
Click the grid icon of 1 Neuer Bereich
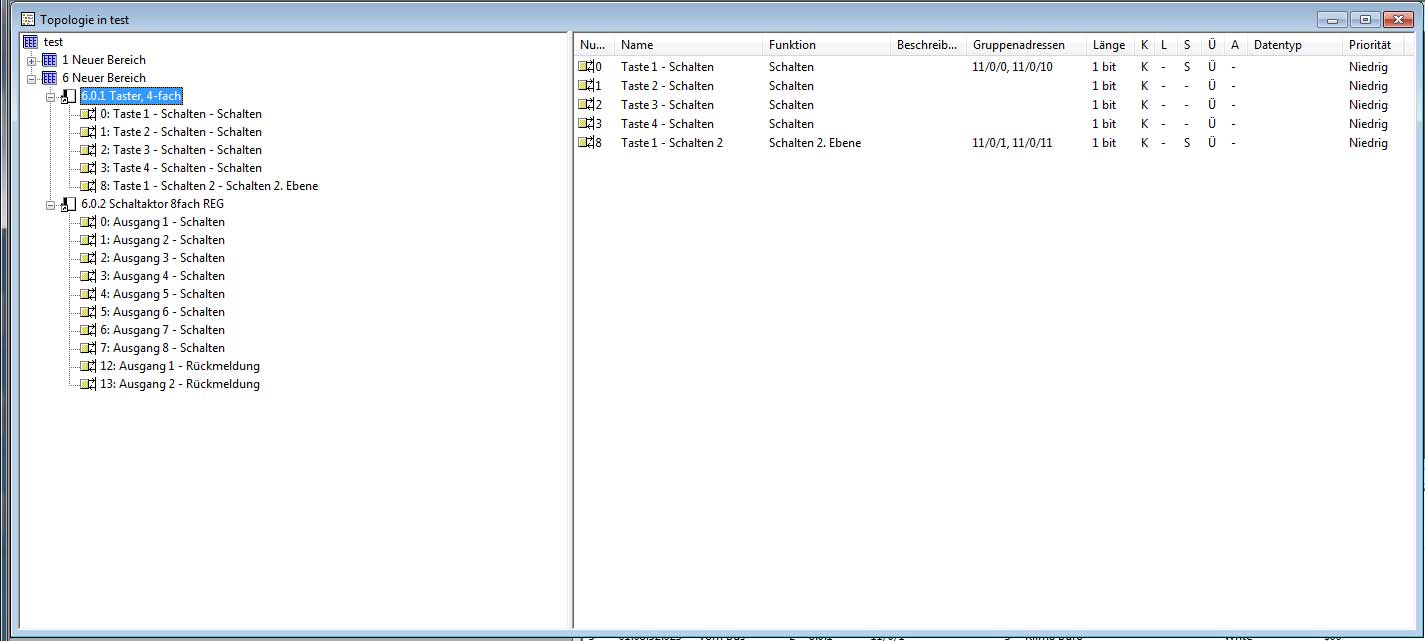[49, 60]
